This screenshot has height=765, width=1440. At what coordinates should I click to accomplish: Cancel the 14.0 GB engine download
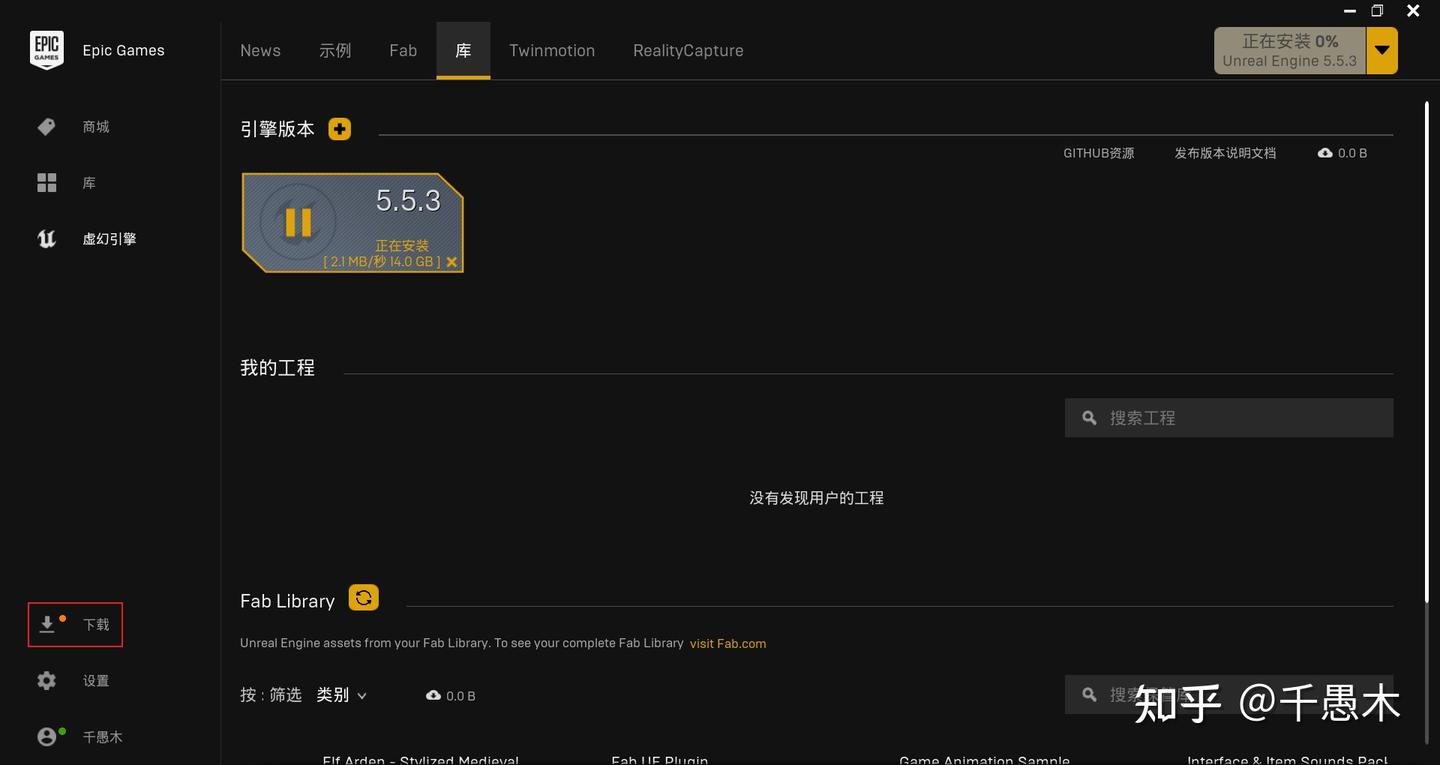point(451,261)
